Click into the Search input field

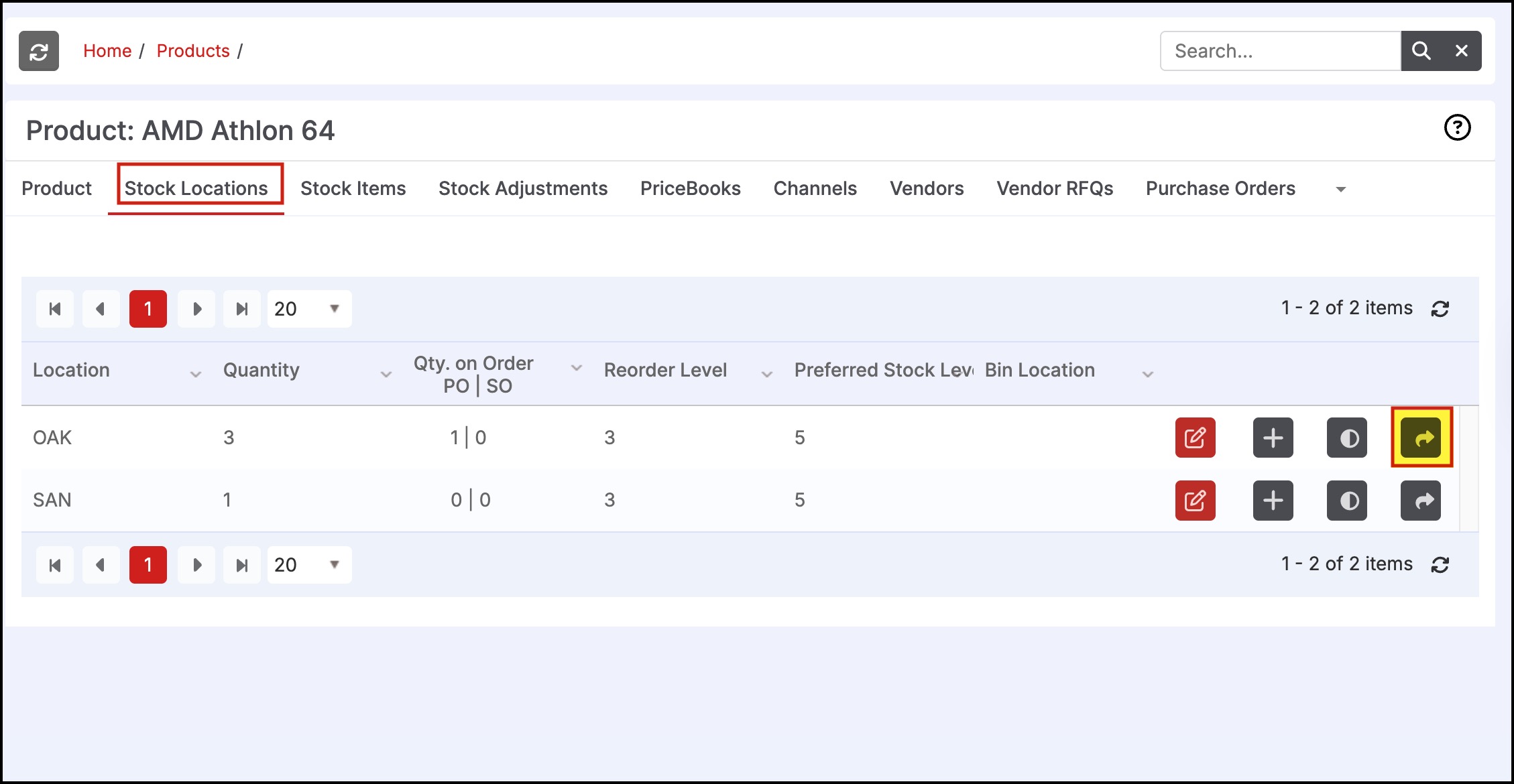pyautogui.click(x=1281, y=51)
